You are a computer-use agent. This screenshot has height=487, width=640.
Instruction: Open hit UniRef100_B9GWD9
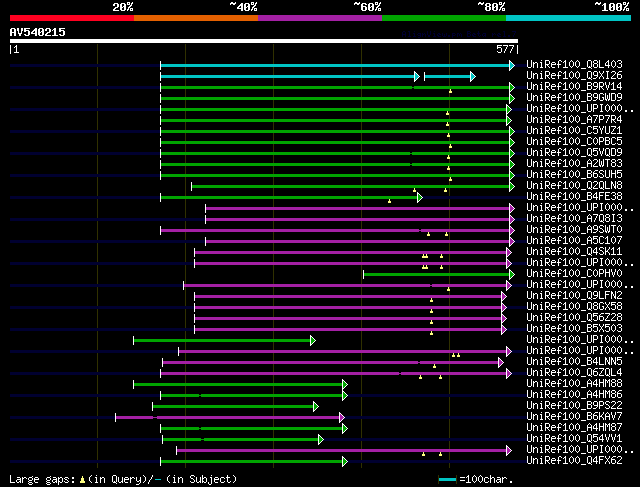click(x=574, y=98)
